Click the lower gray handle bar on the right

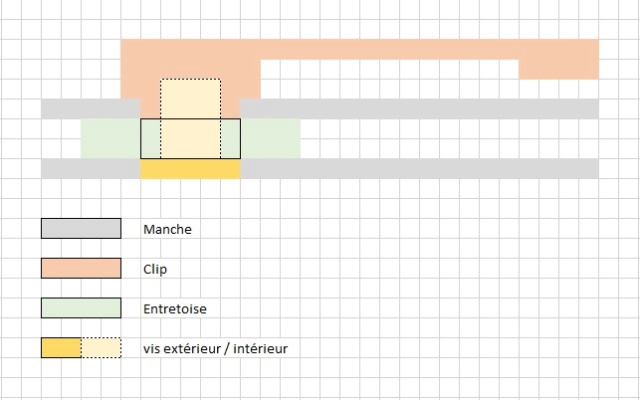click(420, 169)
